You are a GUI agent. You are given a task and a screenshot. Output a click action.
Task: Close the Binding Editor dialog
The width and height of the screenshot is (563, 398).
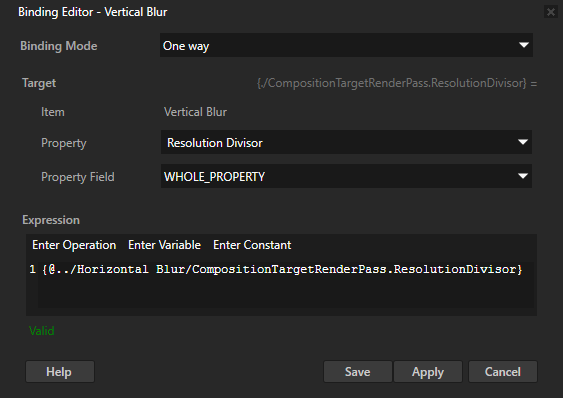coord(550,12)
